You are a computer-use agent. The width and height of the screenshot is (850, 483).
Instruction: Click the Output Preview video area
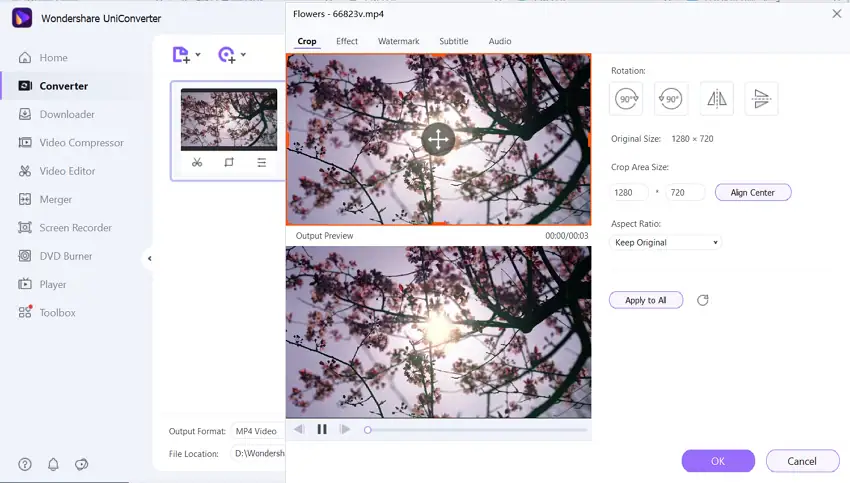click(439, 332)
